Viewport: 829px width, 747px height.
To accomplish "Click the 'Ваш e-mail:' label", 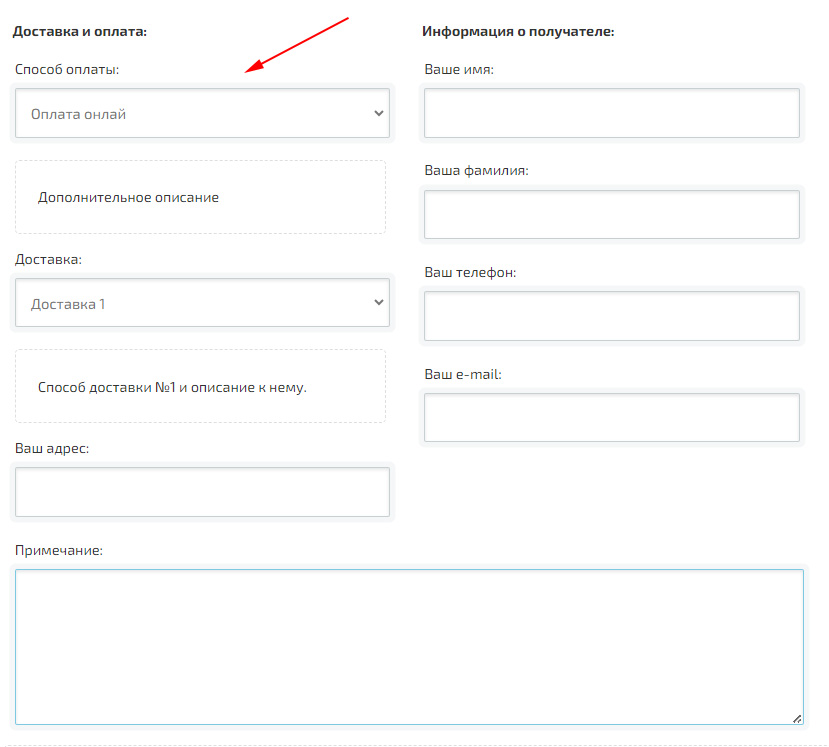I will 463,375.
